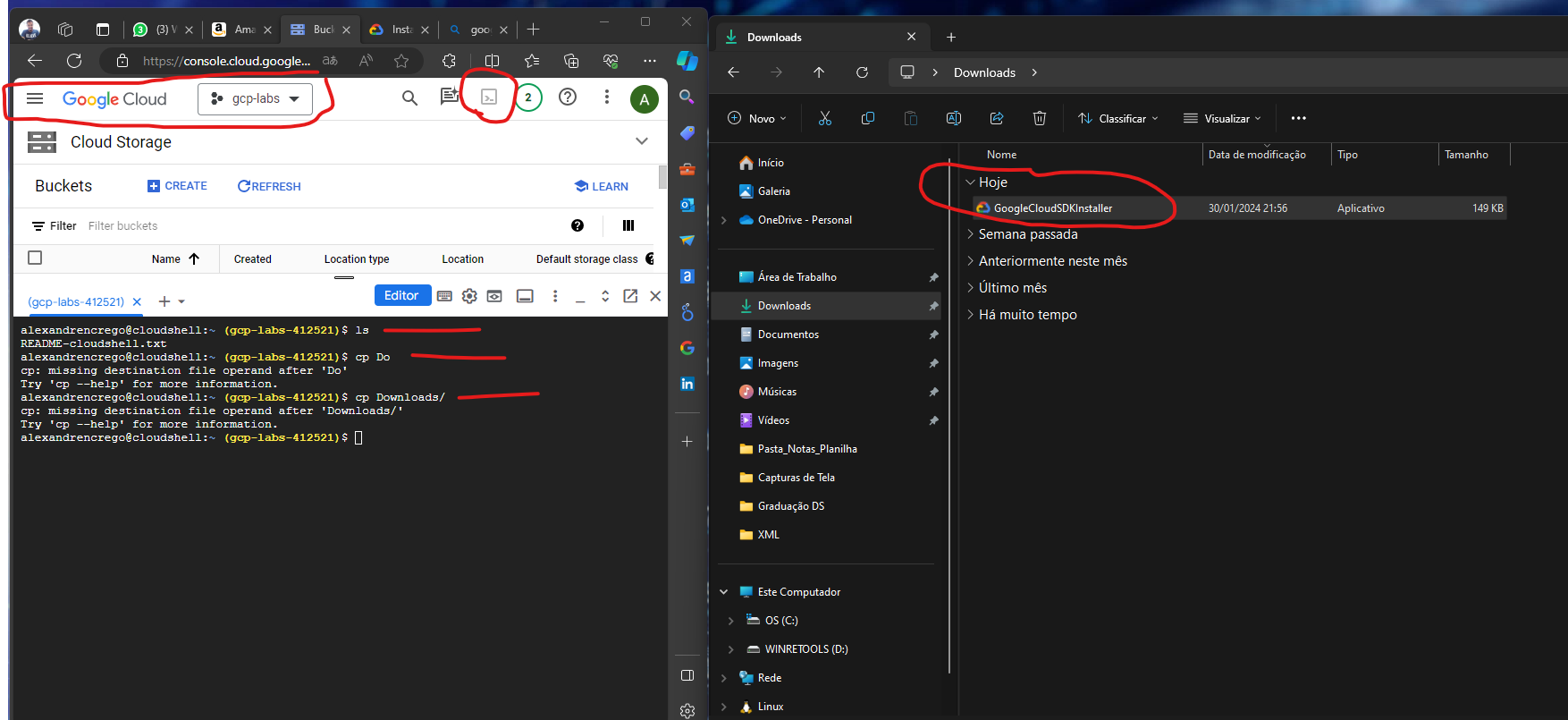This screenshot has height=720, width=1568.
Task: Open bucket column display options icon
Action: click(628, 225)
